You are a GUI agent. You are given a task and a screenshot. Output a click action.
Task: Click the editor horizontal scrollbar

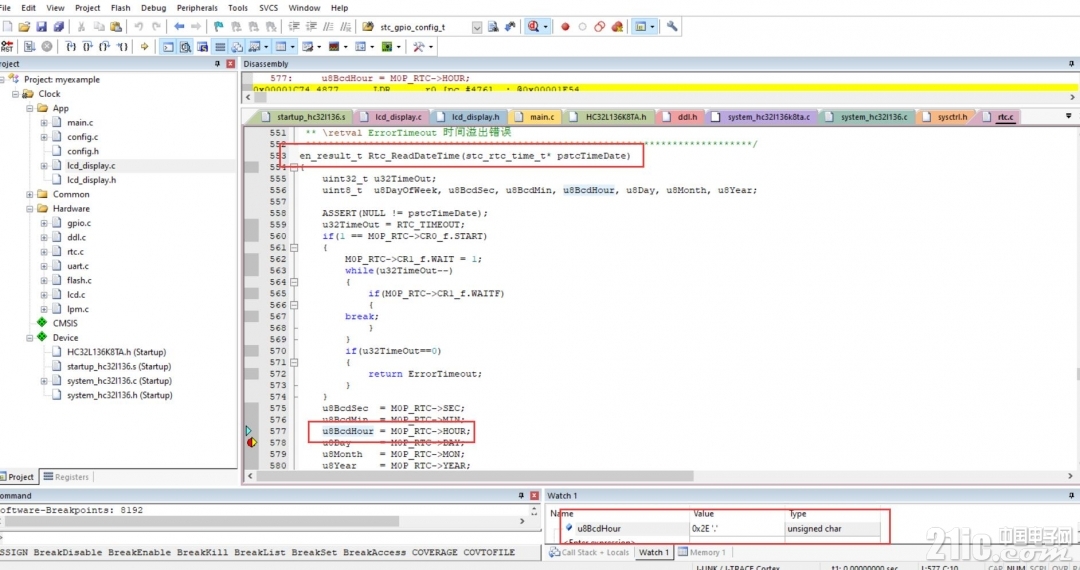(475, 476)
